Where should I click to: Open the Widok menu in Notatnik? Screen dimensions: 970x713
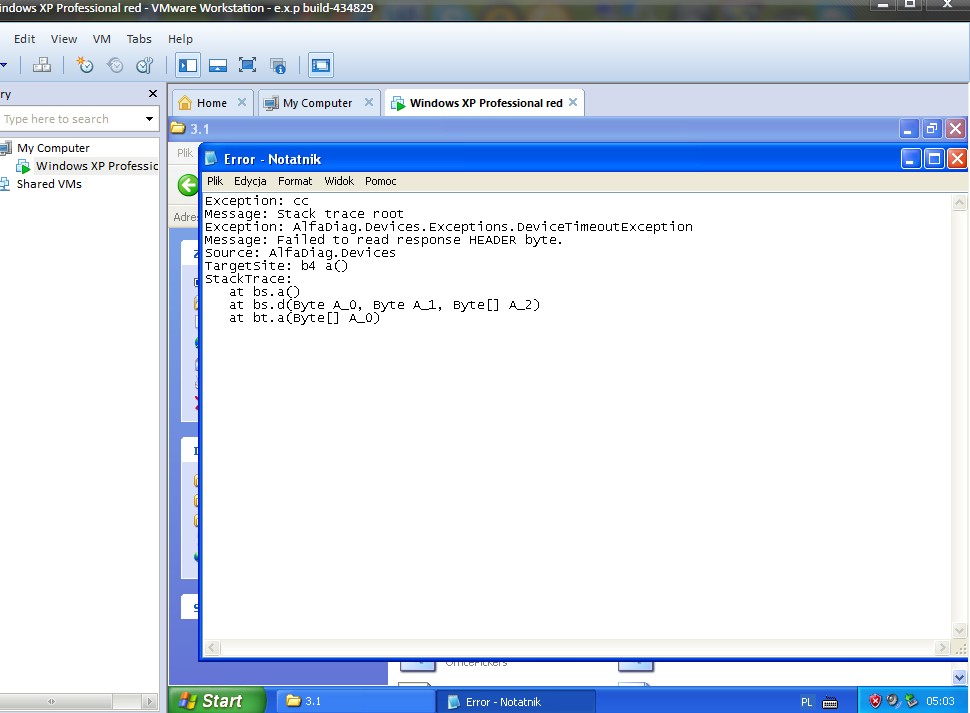pos(339,181)
